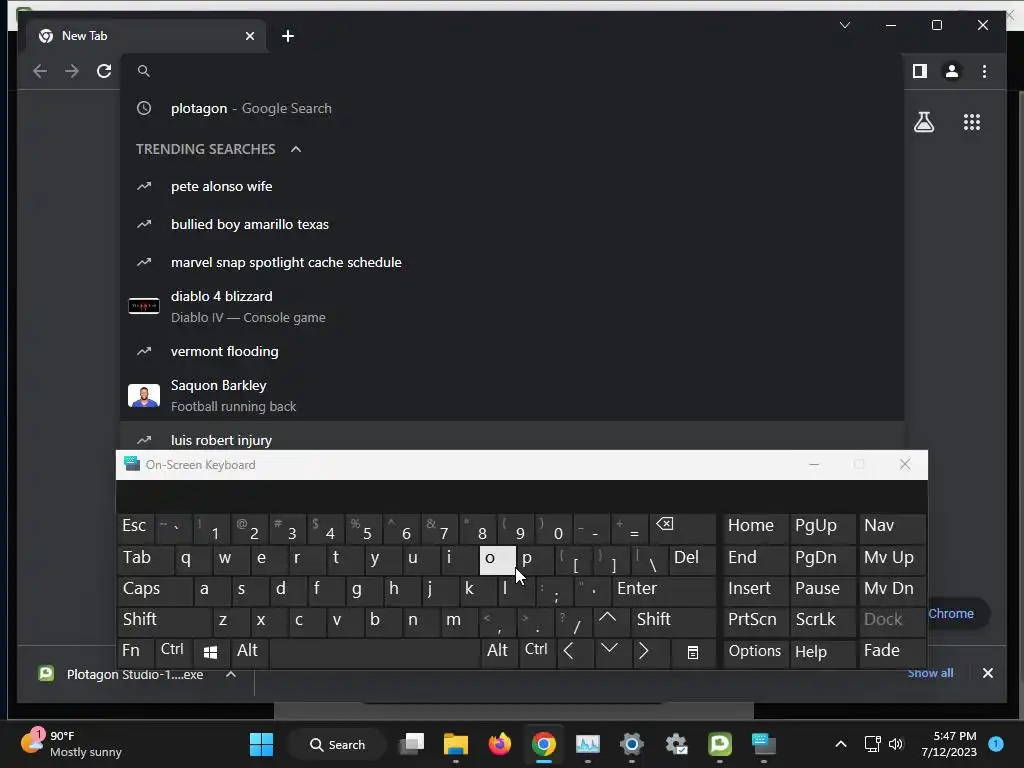The image size is (1024, 768).
Task: Select the plotagon Google Search suggestion
Action: (x=512, y=108)
